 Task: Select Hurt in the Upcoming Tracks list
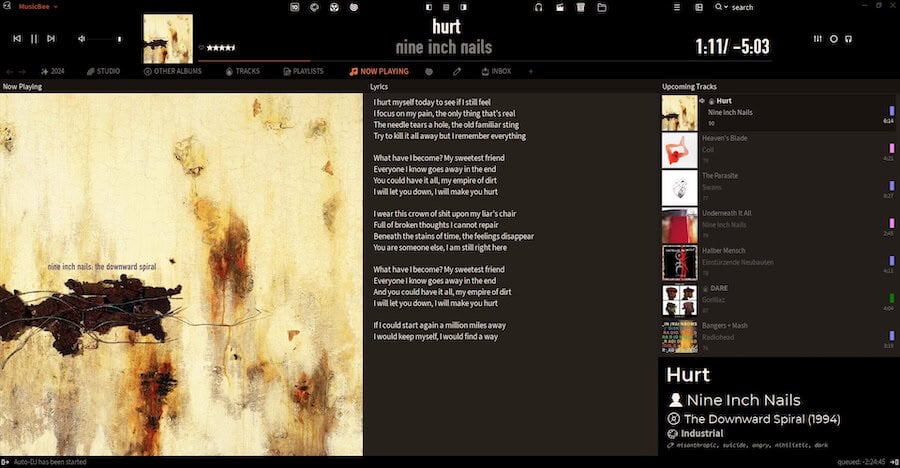point(778,113)
